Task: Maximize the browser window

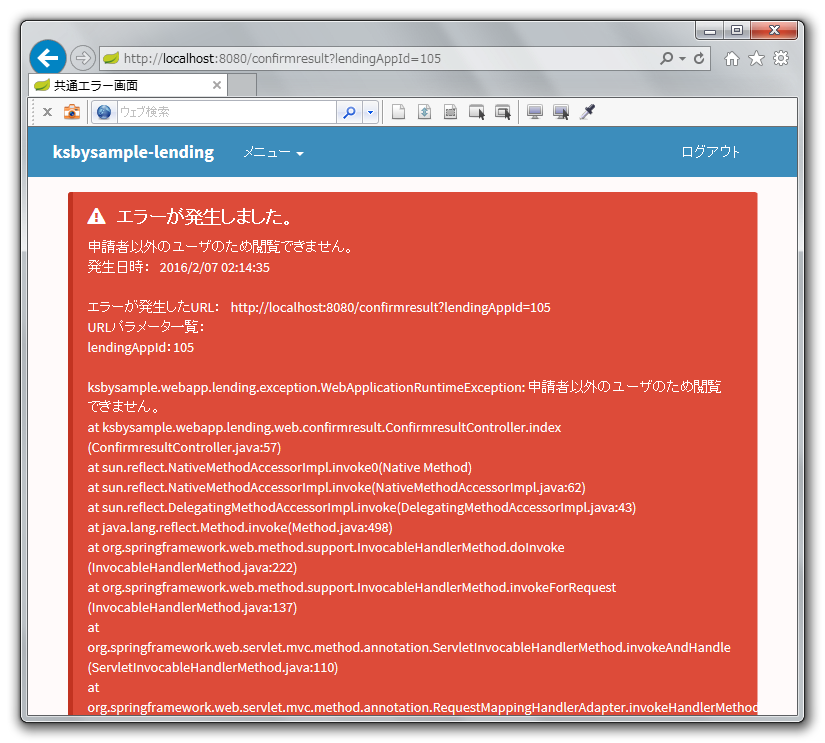Action: click(737, 31)
